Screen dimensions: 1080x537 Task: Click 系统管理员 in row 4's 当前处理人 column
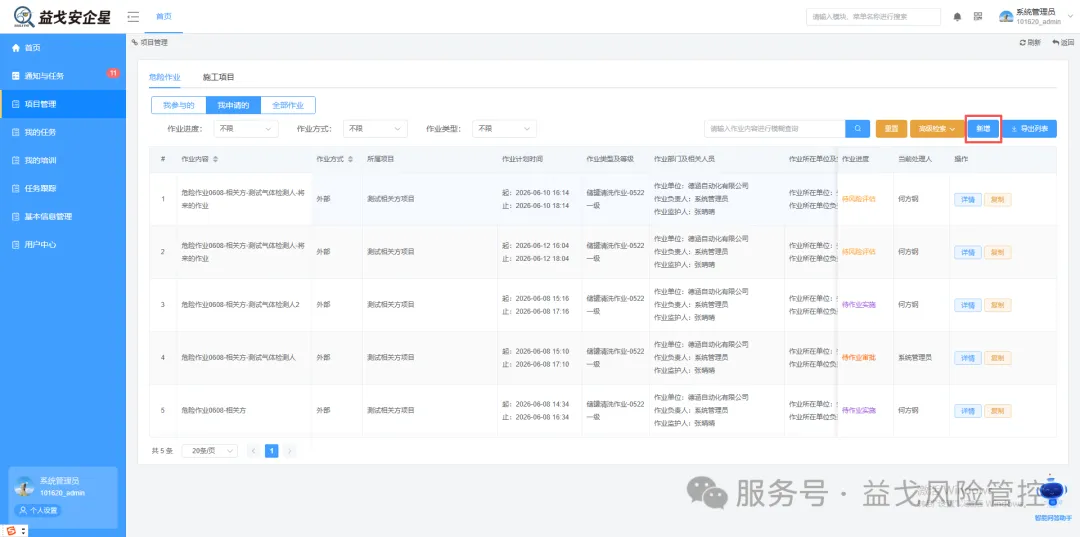tap(915, 358)
